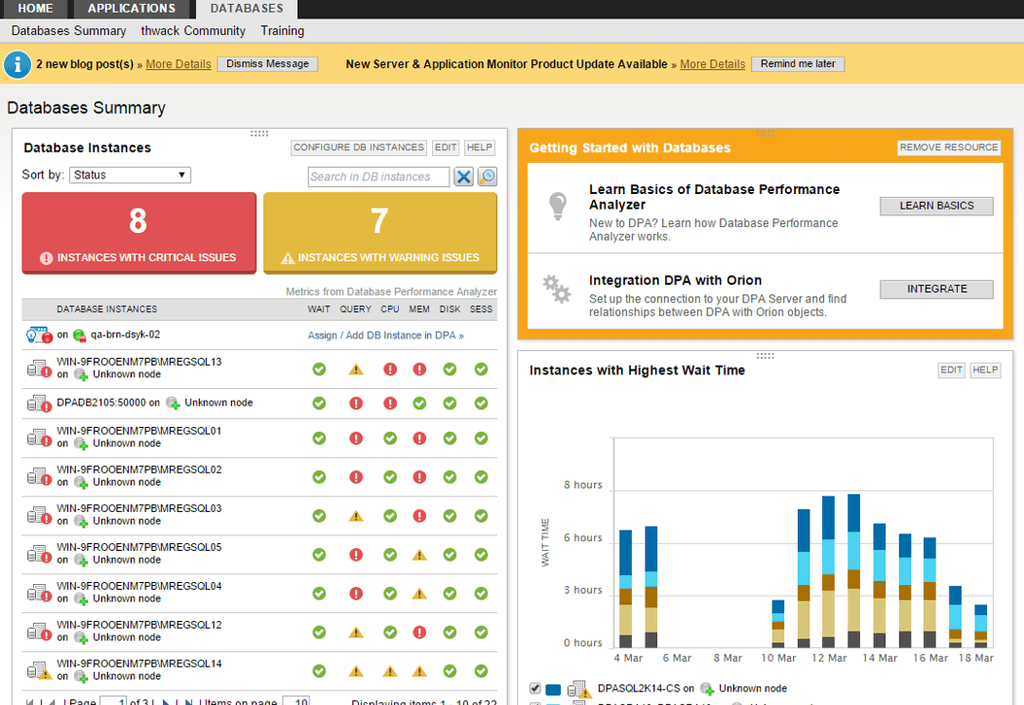1024x705 pixels.
Task: Click the MEM critical icon for MREGSQL12
Action: coord(419,633)
